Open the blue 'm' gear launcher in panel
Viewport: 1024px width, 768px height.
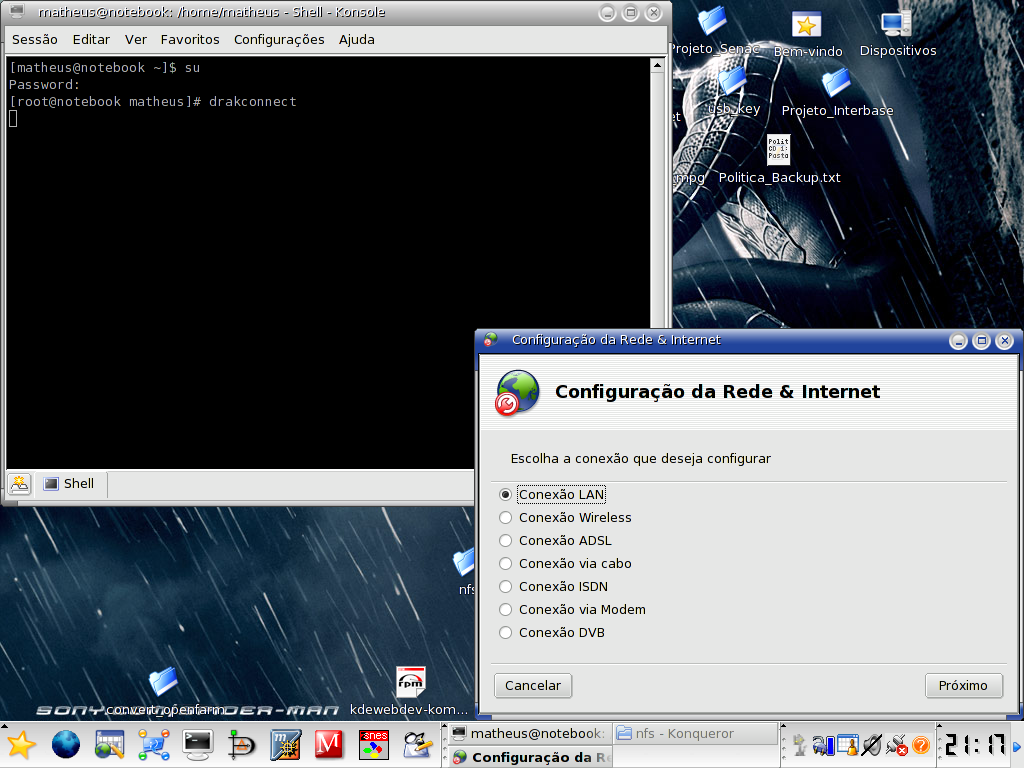point(285,744)
